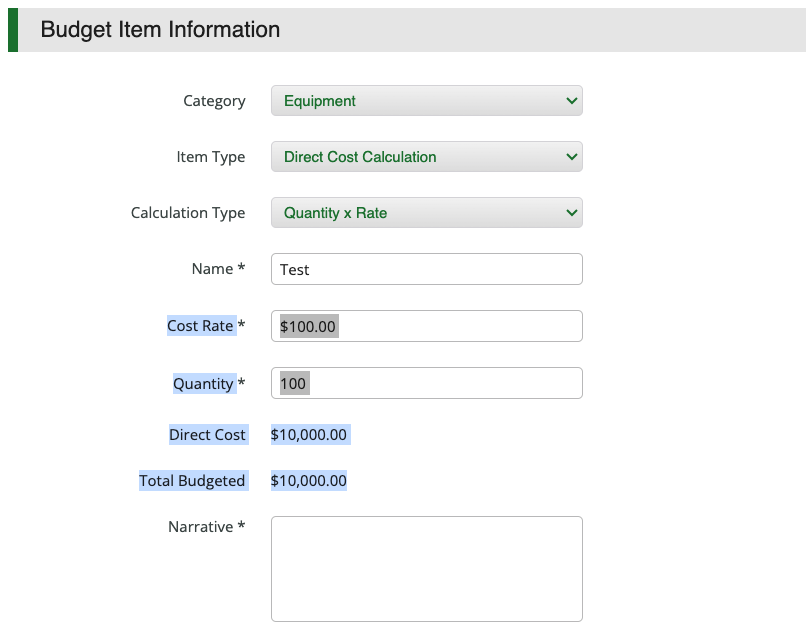Expand the Item Type dropdown

[426, 157]
